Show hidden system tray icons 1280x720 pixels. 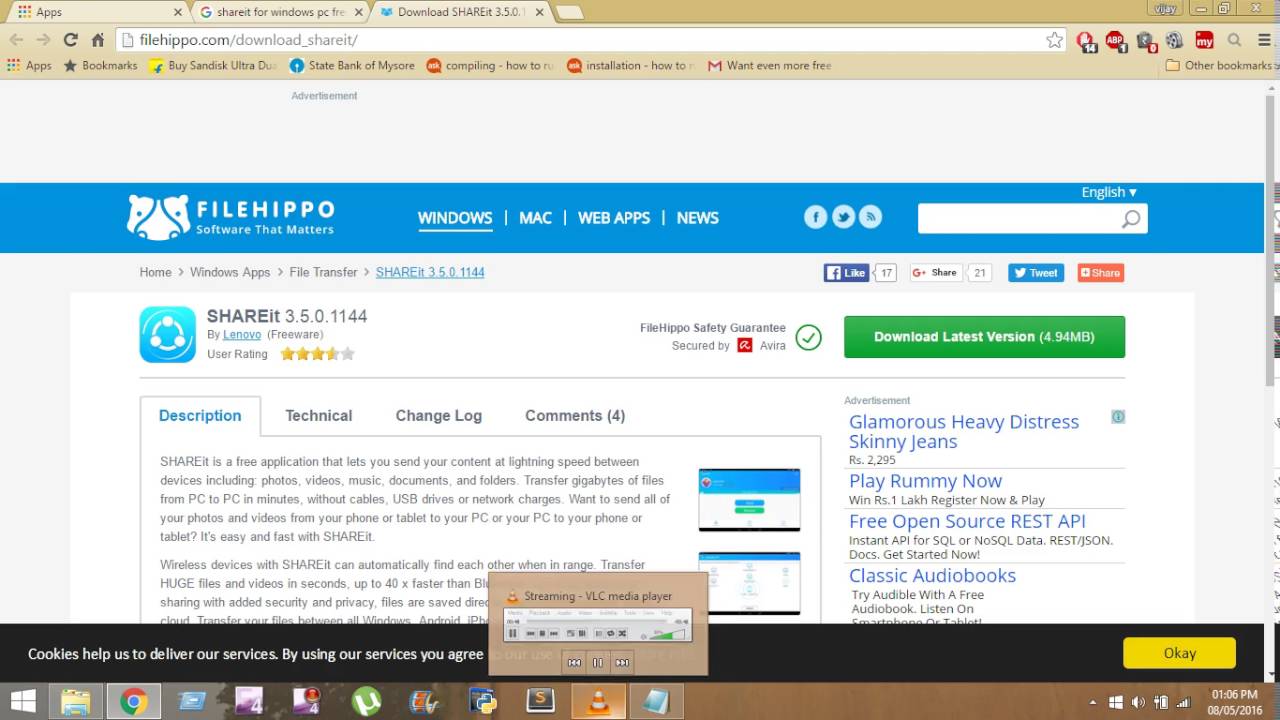coord(1092,702)
